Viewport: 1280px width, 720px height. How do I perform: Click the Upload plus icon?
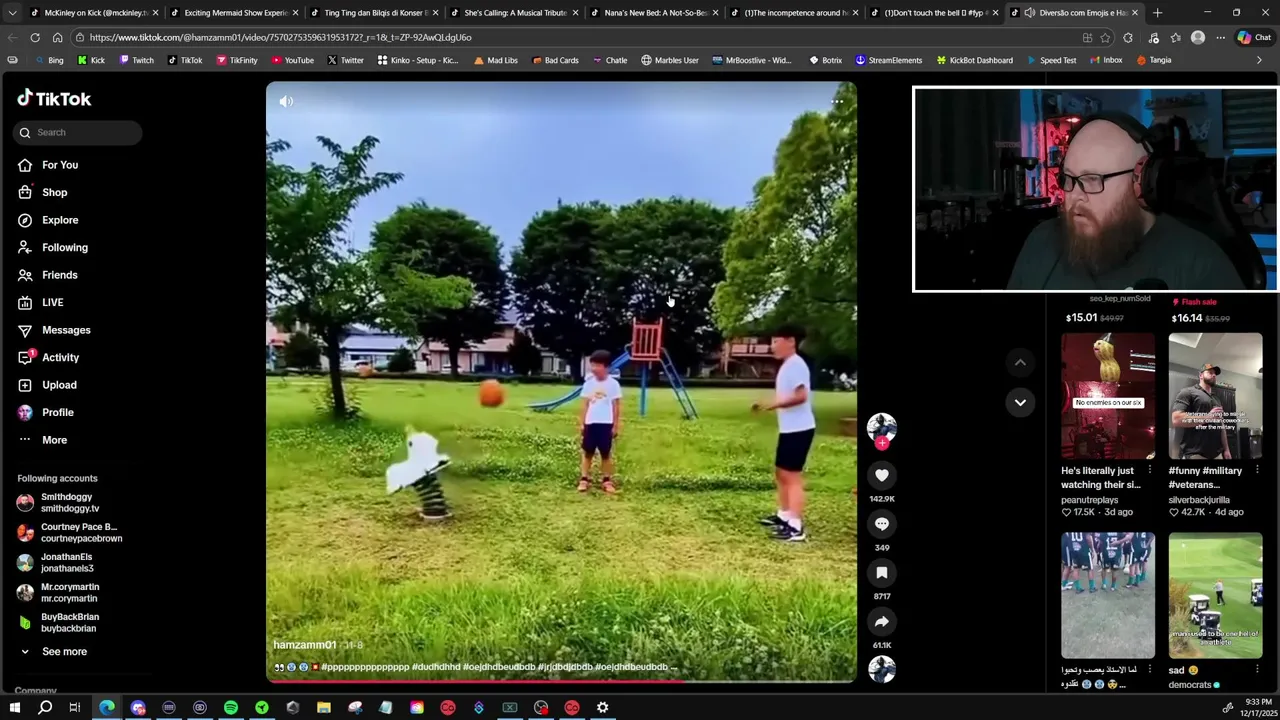pos(25,385)
